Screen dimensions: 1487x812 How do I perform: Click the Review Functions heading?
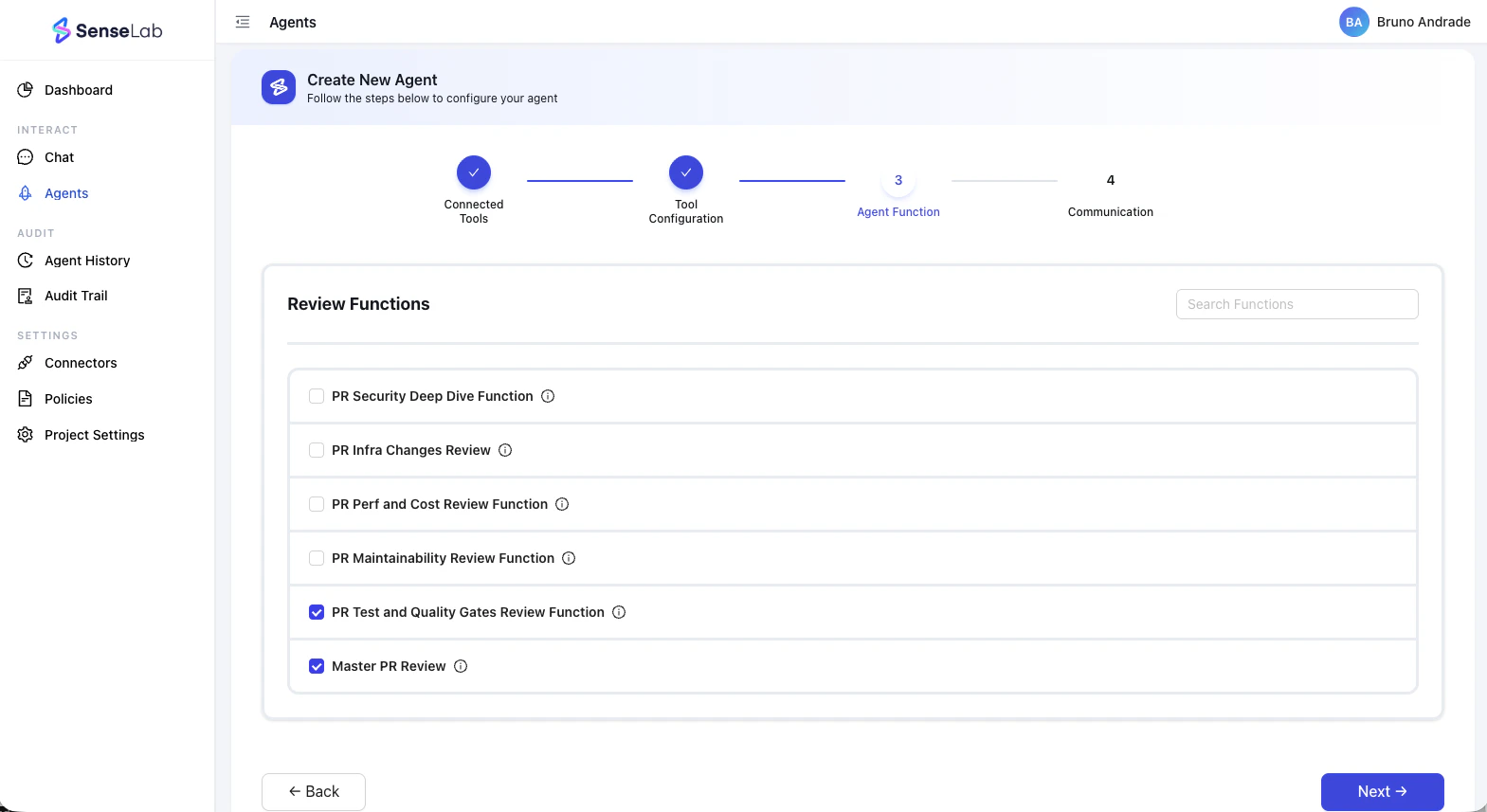358,304
